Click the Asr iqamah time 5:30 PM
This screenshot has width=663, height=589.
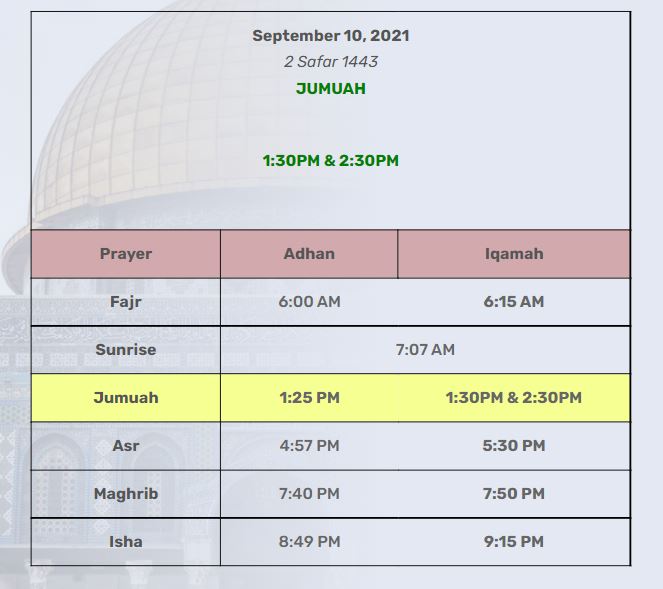pos(514,446)
